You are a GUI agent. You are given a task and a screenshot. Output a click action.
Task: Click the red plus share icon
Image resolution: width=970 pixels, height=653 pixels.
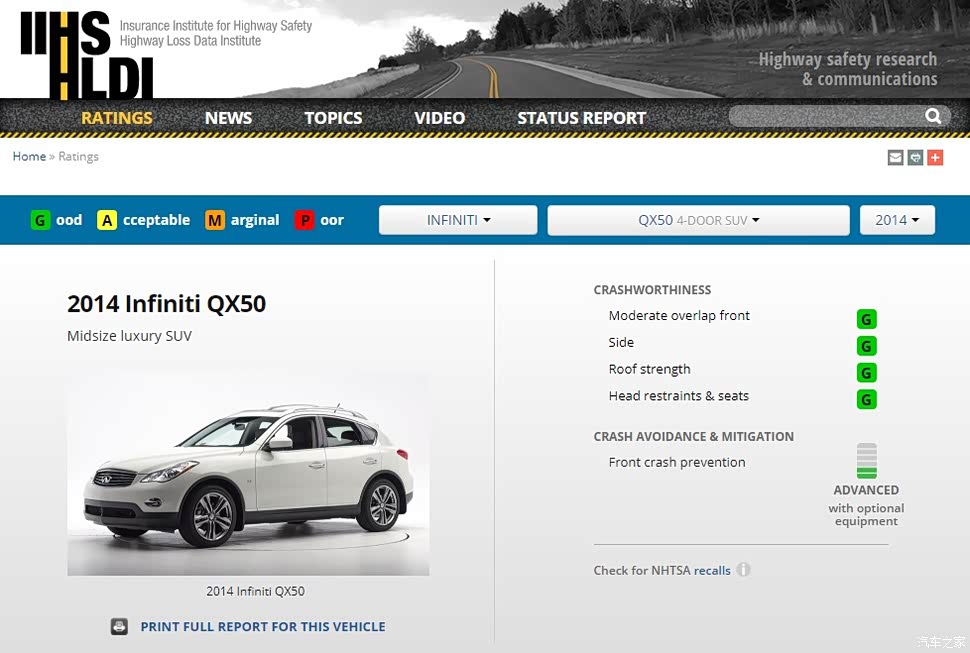coord(935,157)
